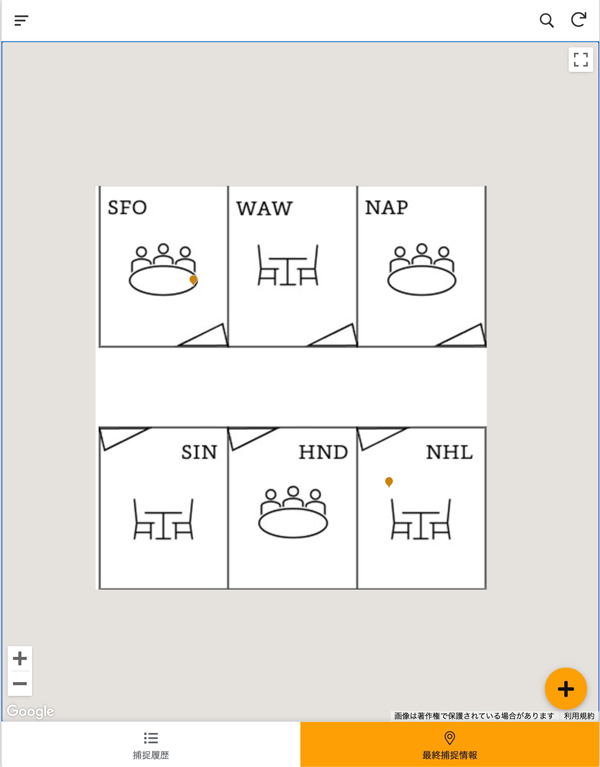Open the hamburger menu icon
Image resolution: width=600 pixels, height=767 pixels.
point(21,21)
